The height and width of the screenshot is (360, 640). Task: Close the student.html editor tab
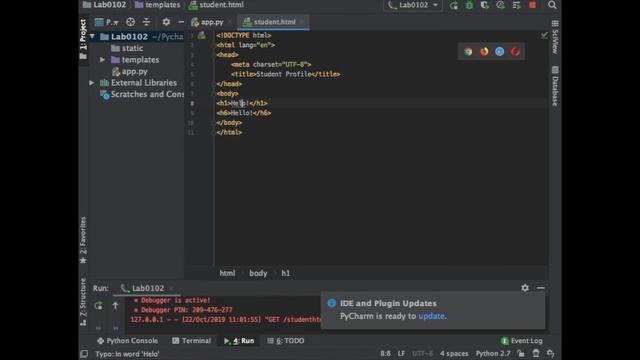[x=302, y=22]
